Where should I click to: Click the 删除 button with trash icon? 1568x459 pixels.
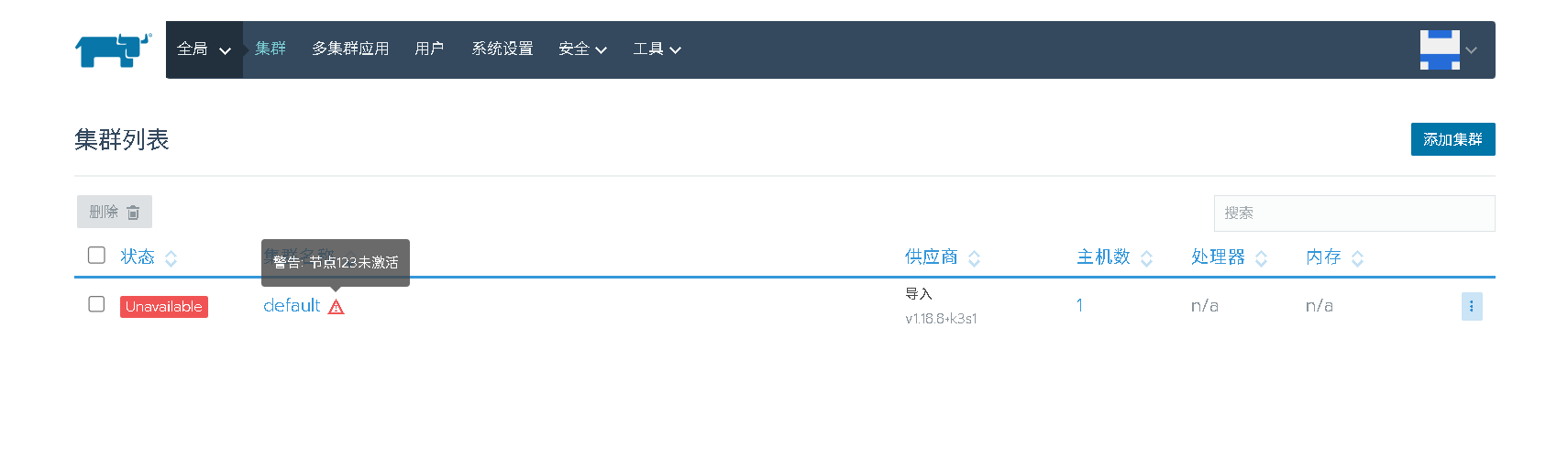click(x=115, y=212)
